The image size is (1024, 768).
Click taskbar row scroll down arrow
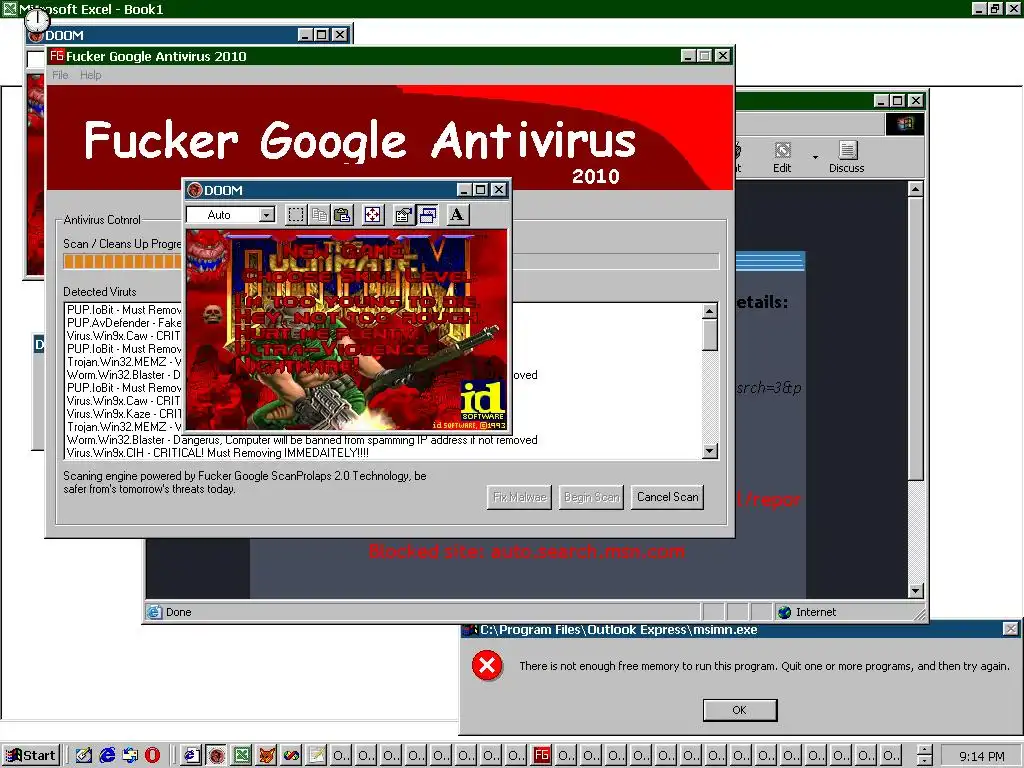click(x=924, y=761)
